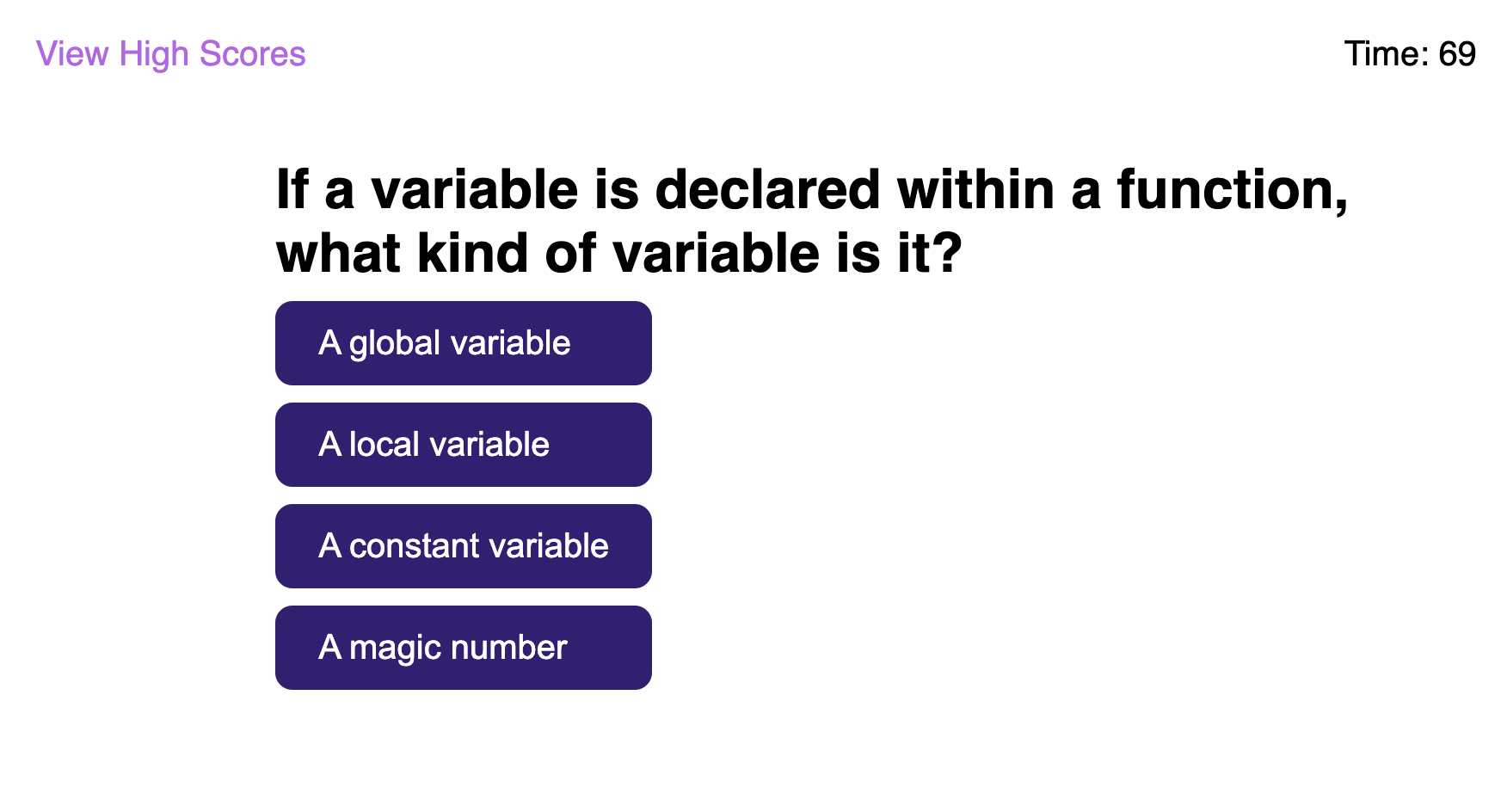Click the remaining time counter

pos(1409,54)
